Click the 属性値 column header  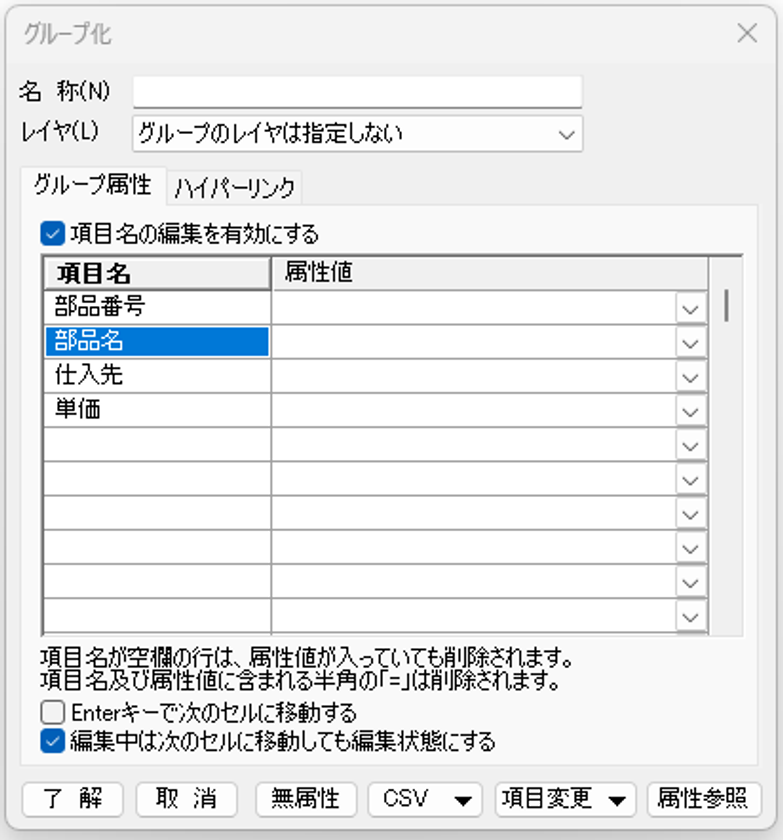click(490, 273)
